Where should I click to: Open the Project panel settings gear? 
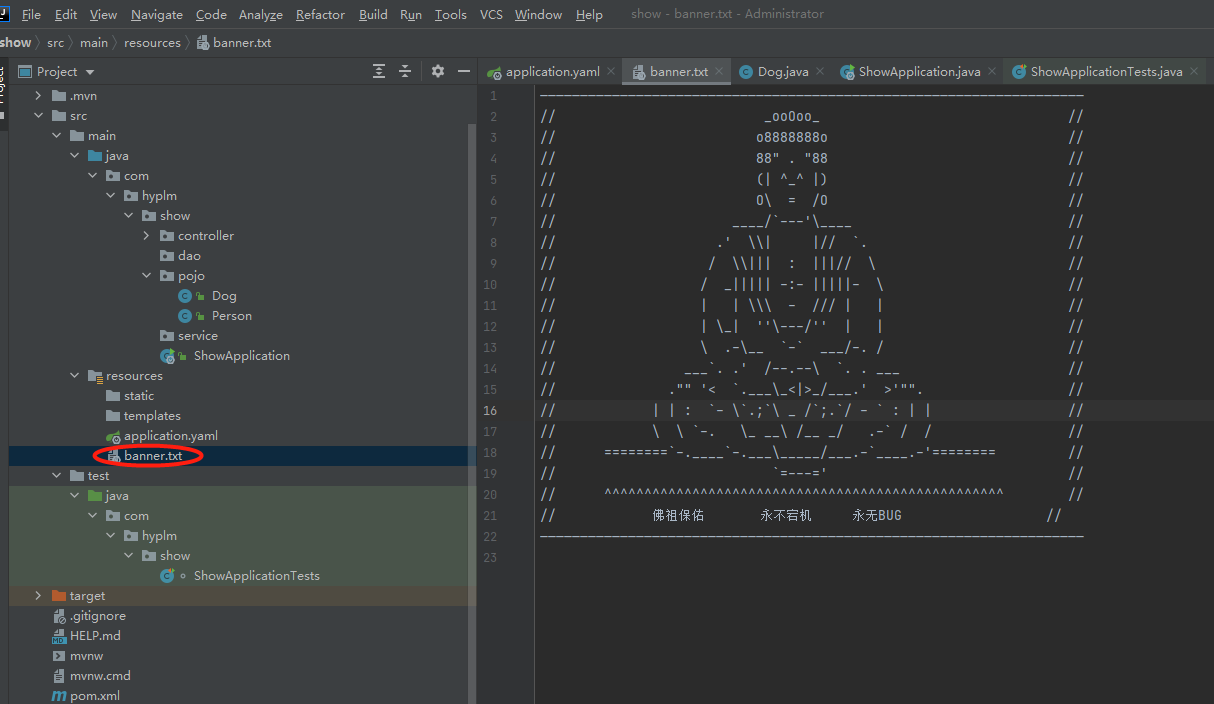click(x=437, y=71)
